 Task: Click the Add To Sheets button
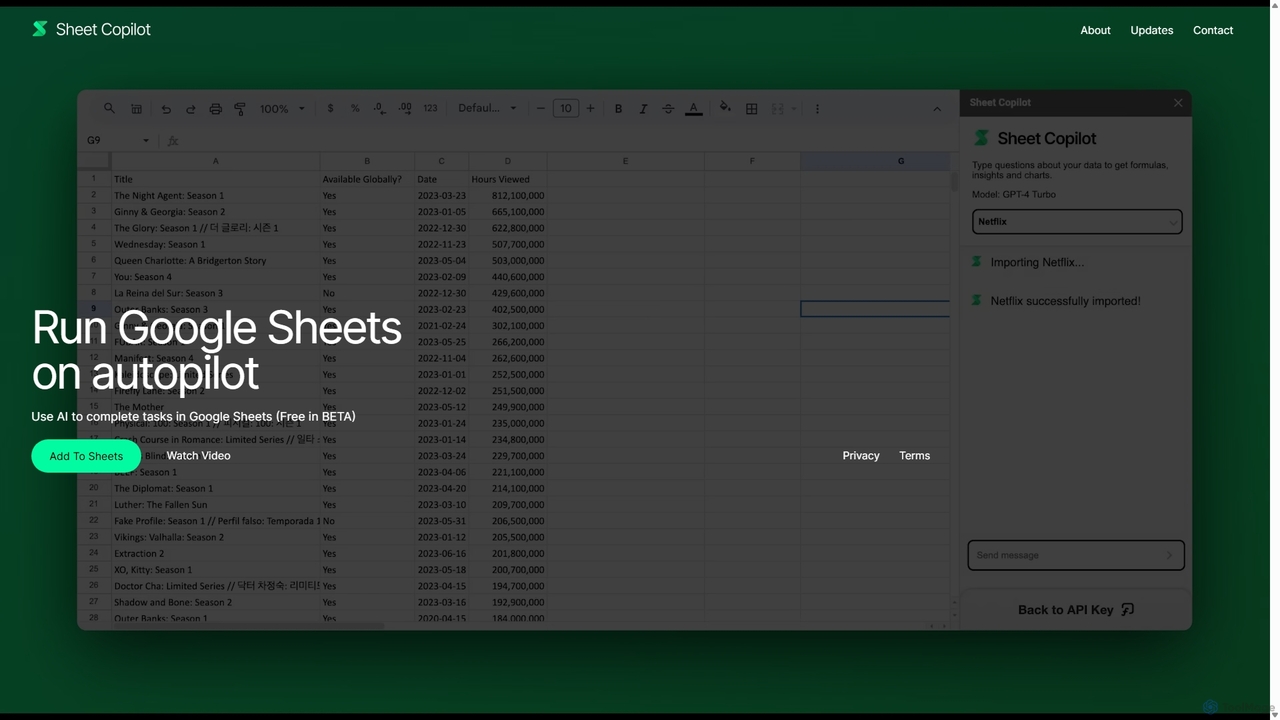[86, 456]
